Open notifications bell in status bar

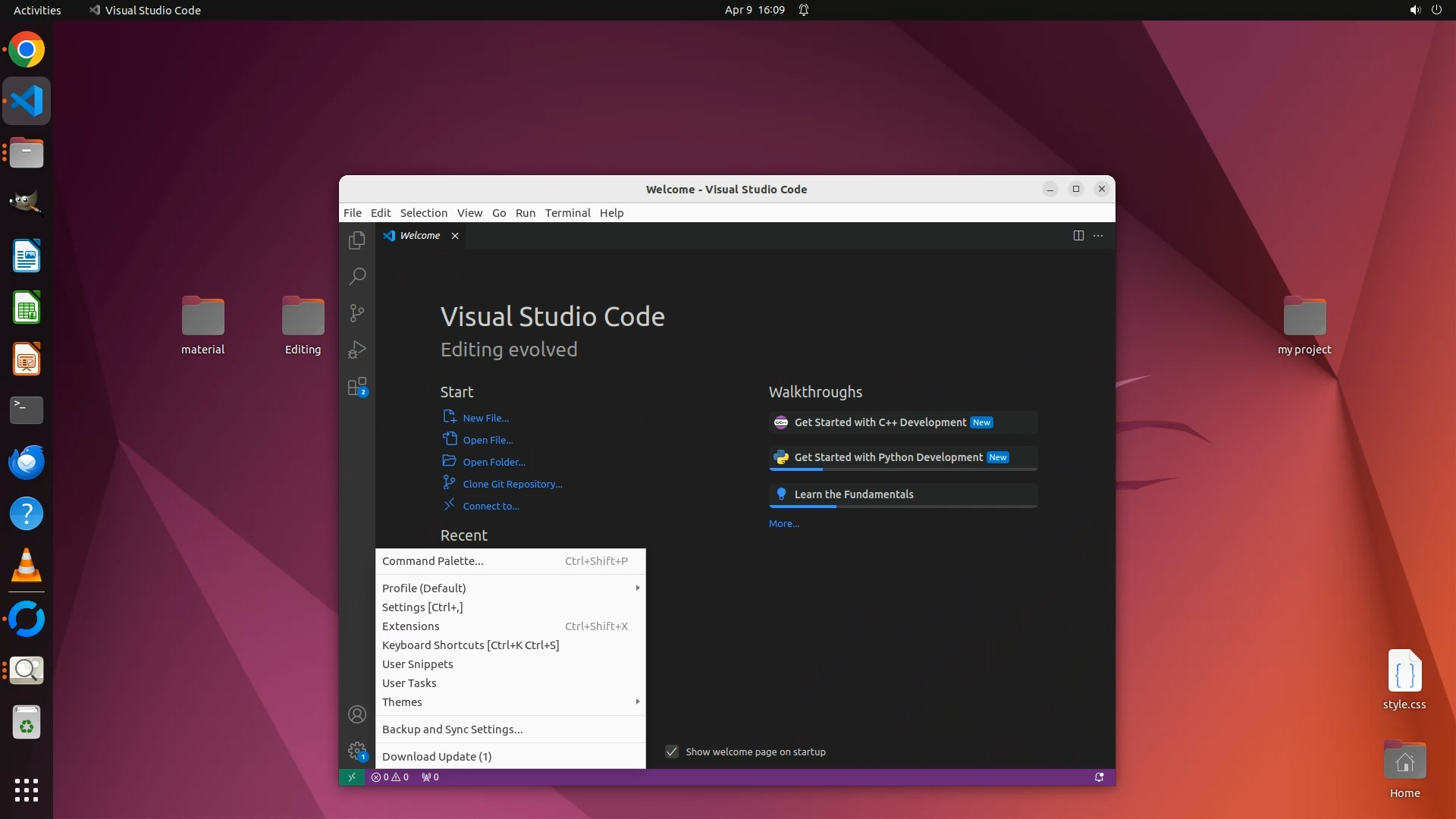1099,777
